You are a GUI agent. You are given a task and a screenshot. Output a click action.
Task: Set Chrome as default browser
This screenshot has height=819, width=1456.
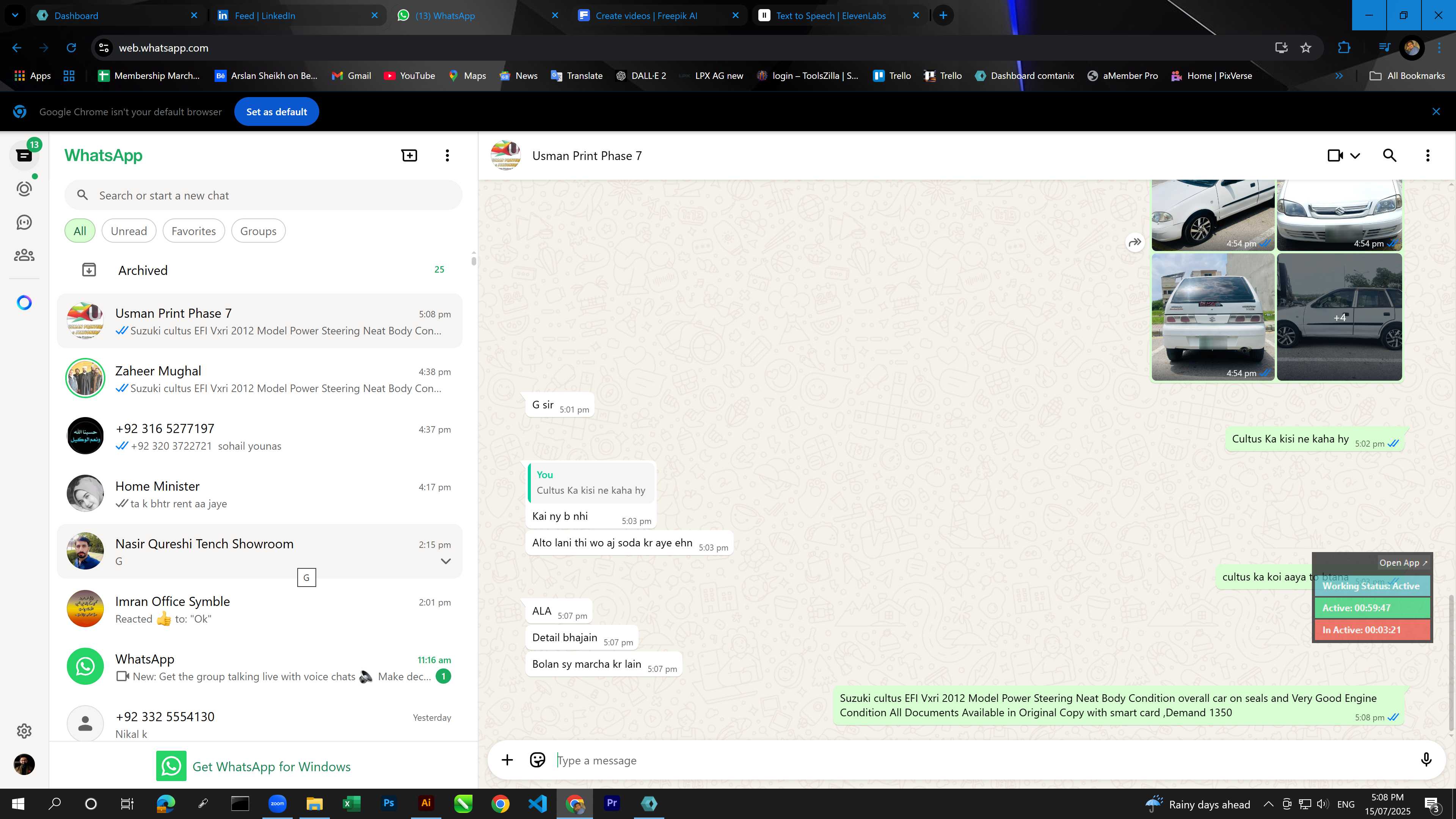276,112
